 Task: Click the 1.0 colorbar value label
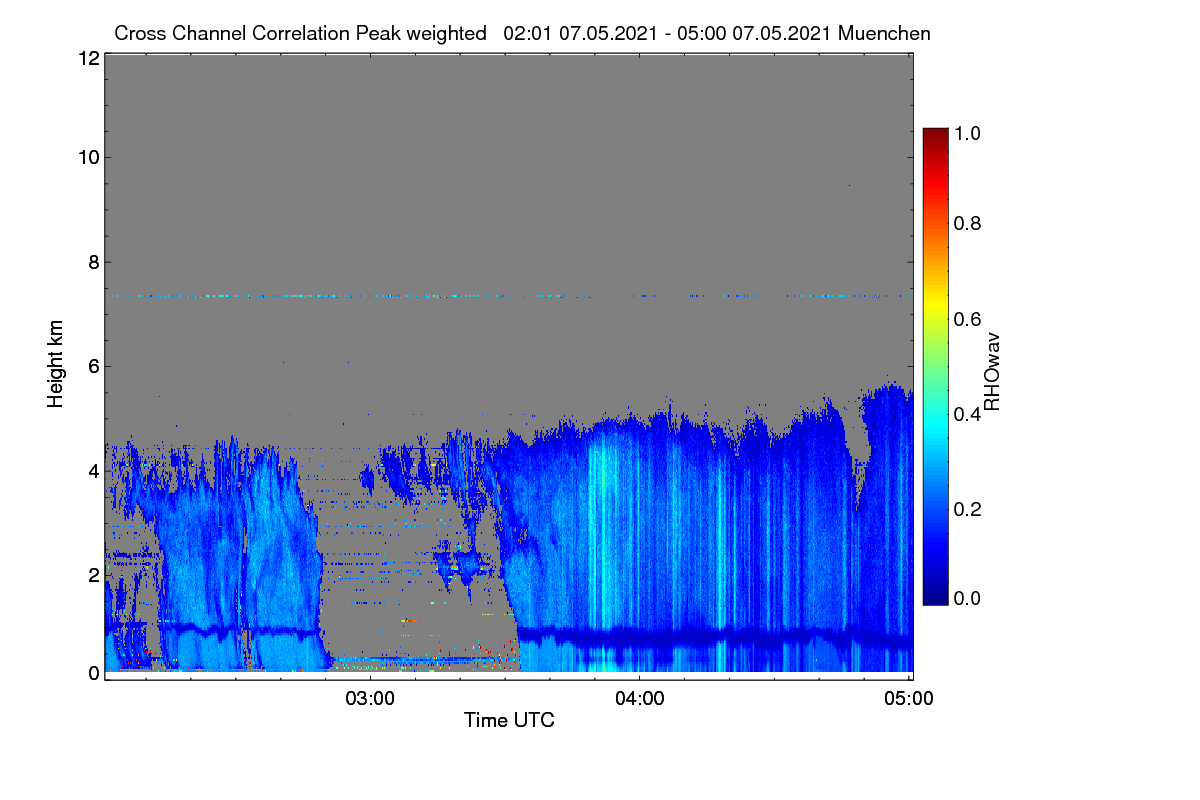968,132
